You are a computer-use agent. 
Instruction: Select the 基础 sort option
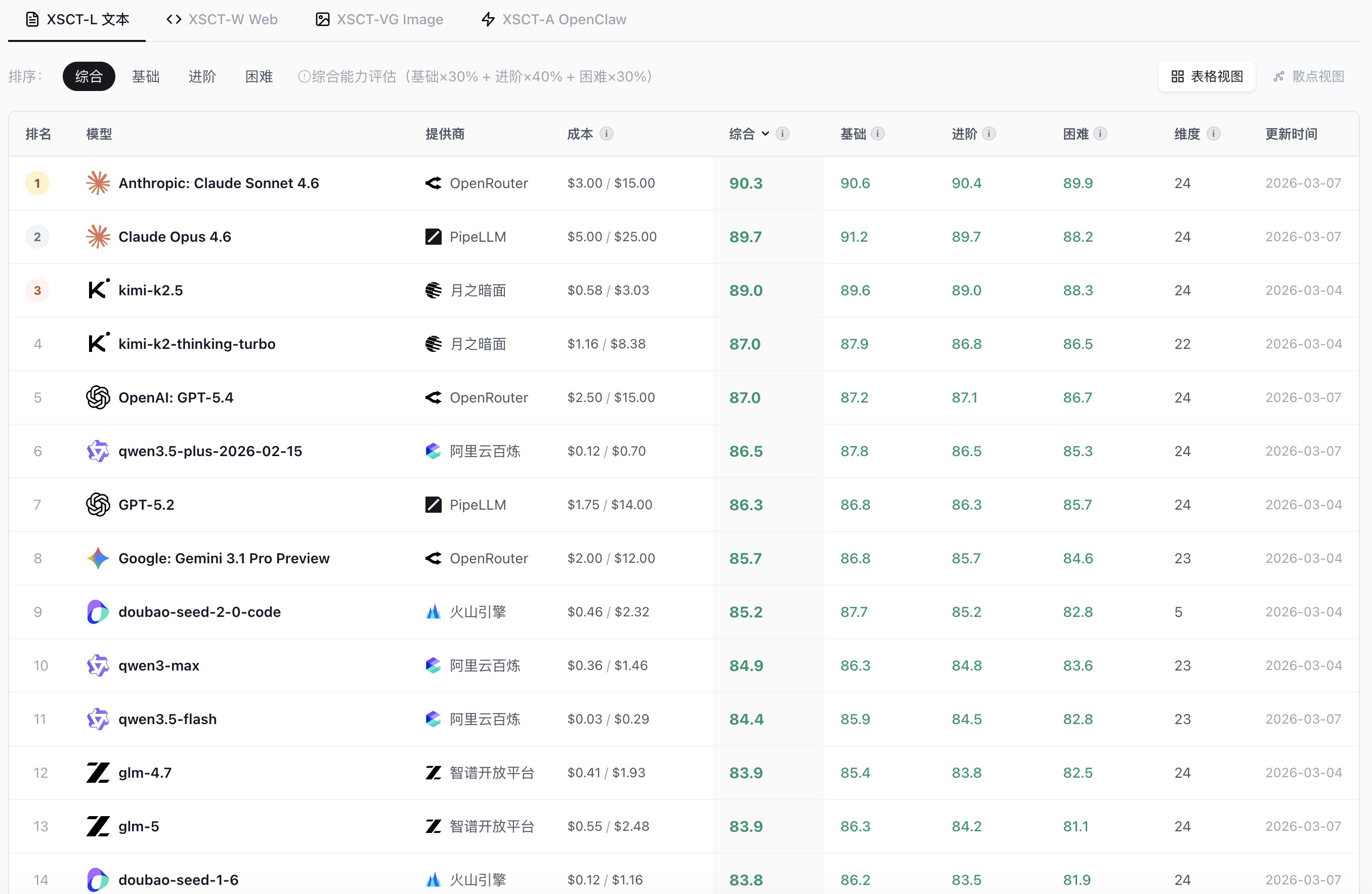pos(145,77)
